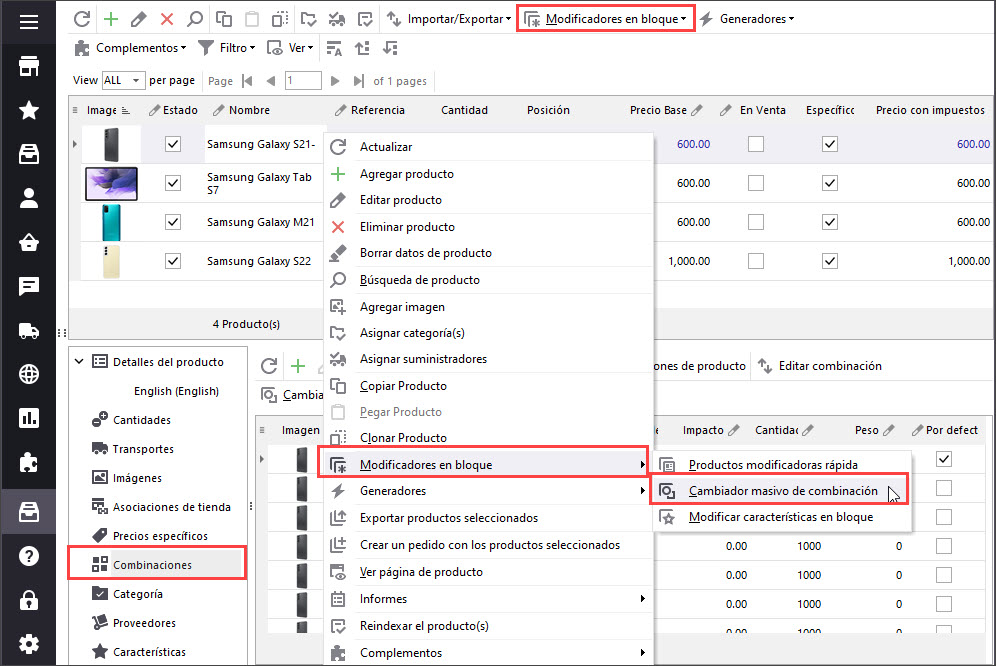Click the upward-arrow list icon in toolbar

362,48
